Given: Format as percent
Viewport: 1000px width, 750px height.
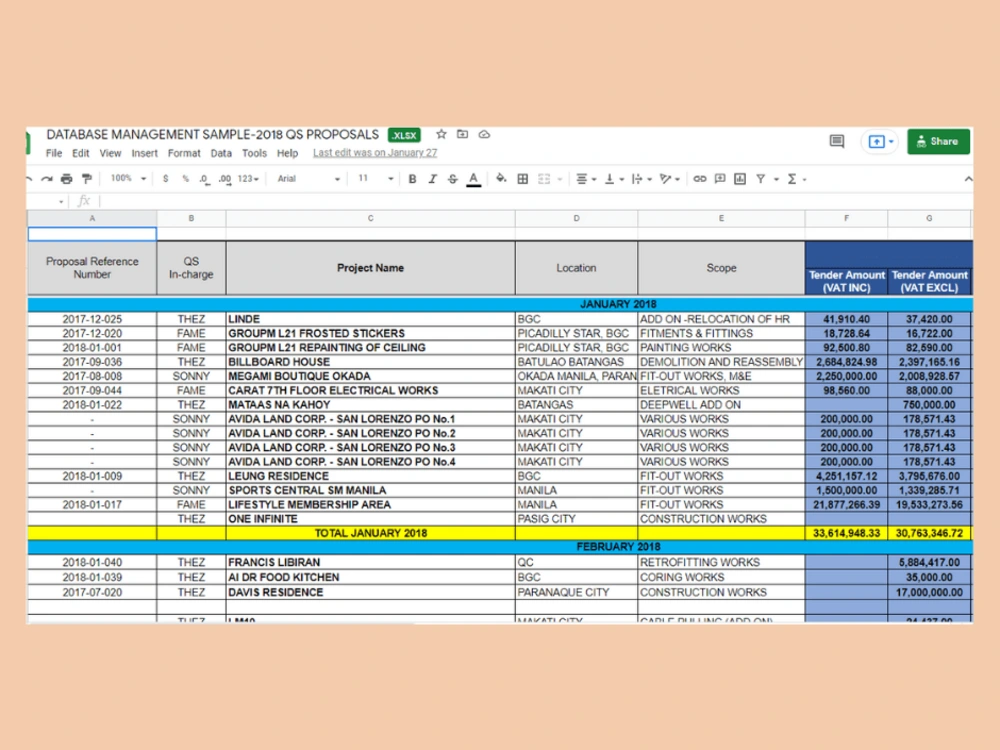Looking at the screenshot, I should [x=186, y=179].
